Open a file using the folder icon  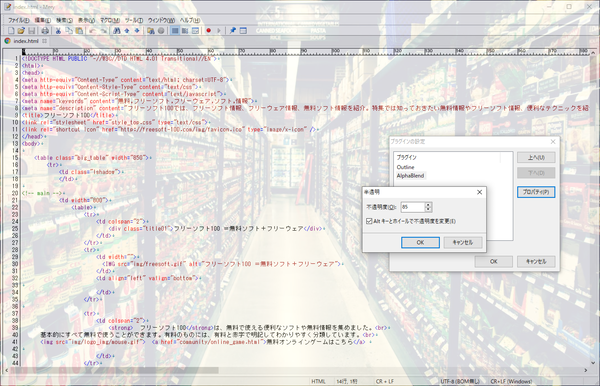point(21,31)
